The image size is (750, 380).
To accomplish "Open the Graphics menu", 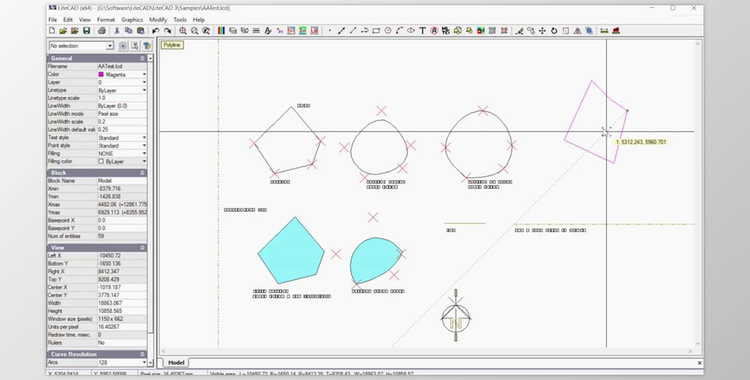I will coord(132,20).
